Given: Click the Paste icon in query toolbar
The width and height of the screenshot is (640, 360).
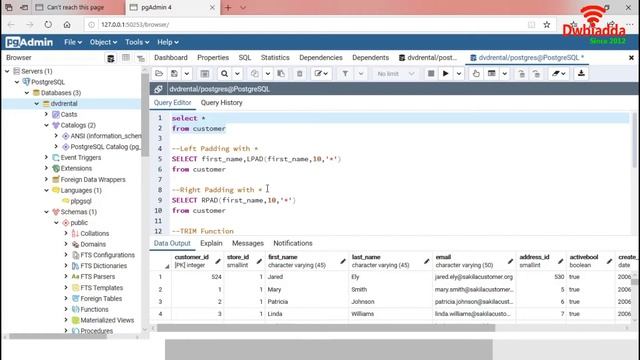Looking at the screenshot, I should pyautogui.click(x=281, y=73).
